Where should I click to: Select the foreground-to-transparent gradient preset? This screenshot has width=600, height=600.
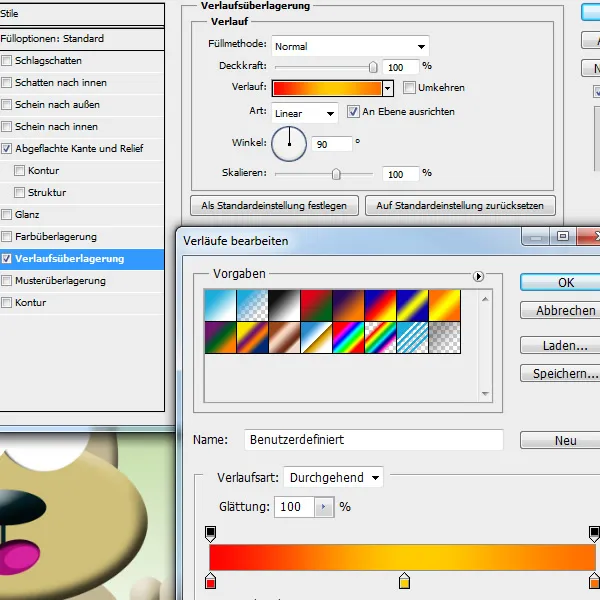tap(253, 305)
